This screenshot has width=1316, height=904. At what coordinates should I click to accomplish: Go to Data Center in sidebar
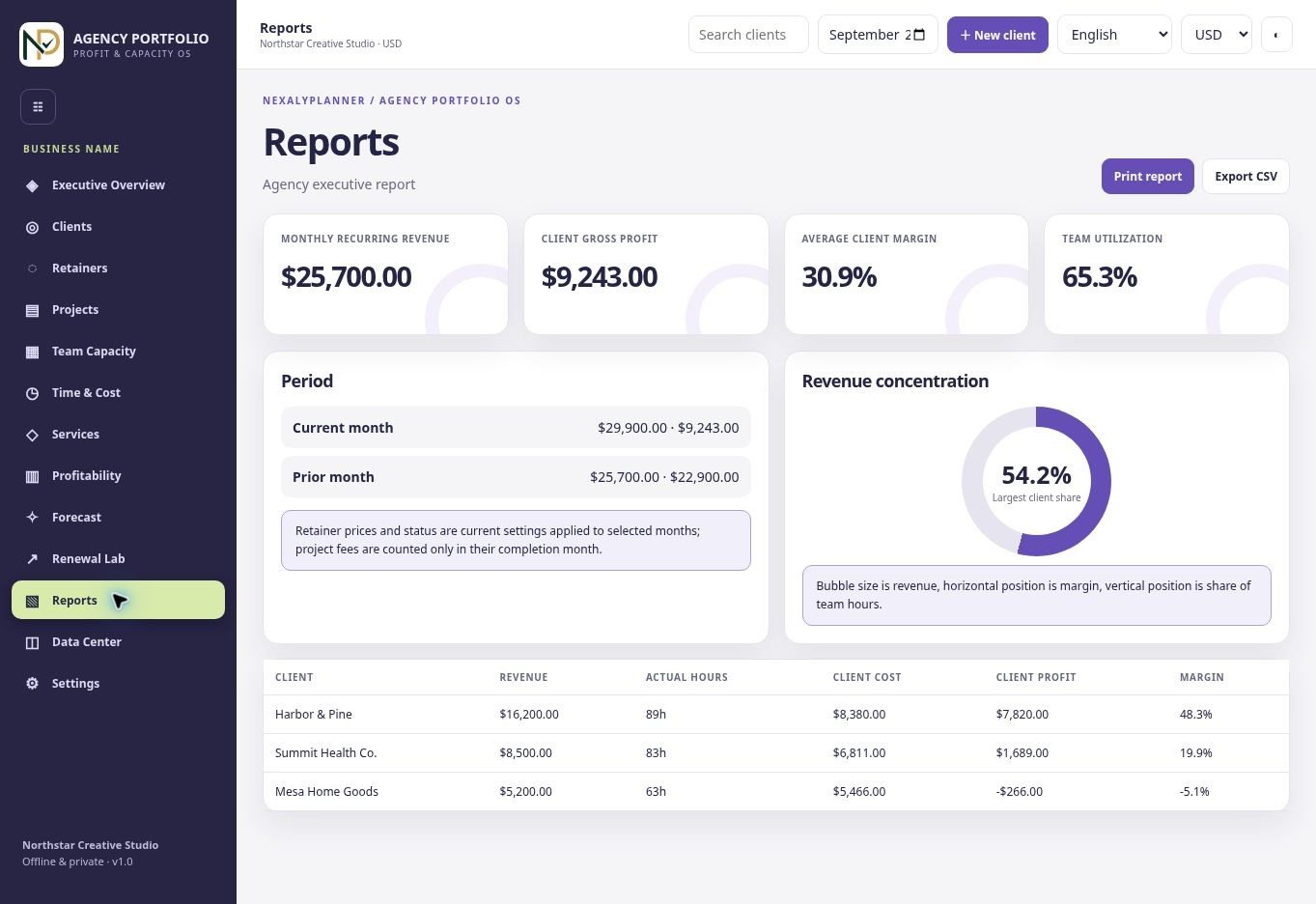click(118, 642)
